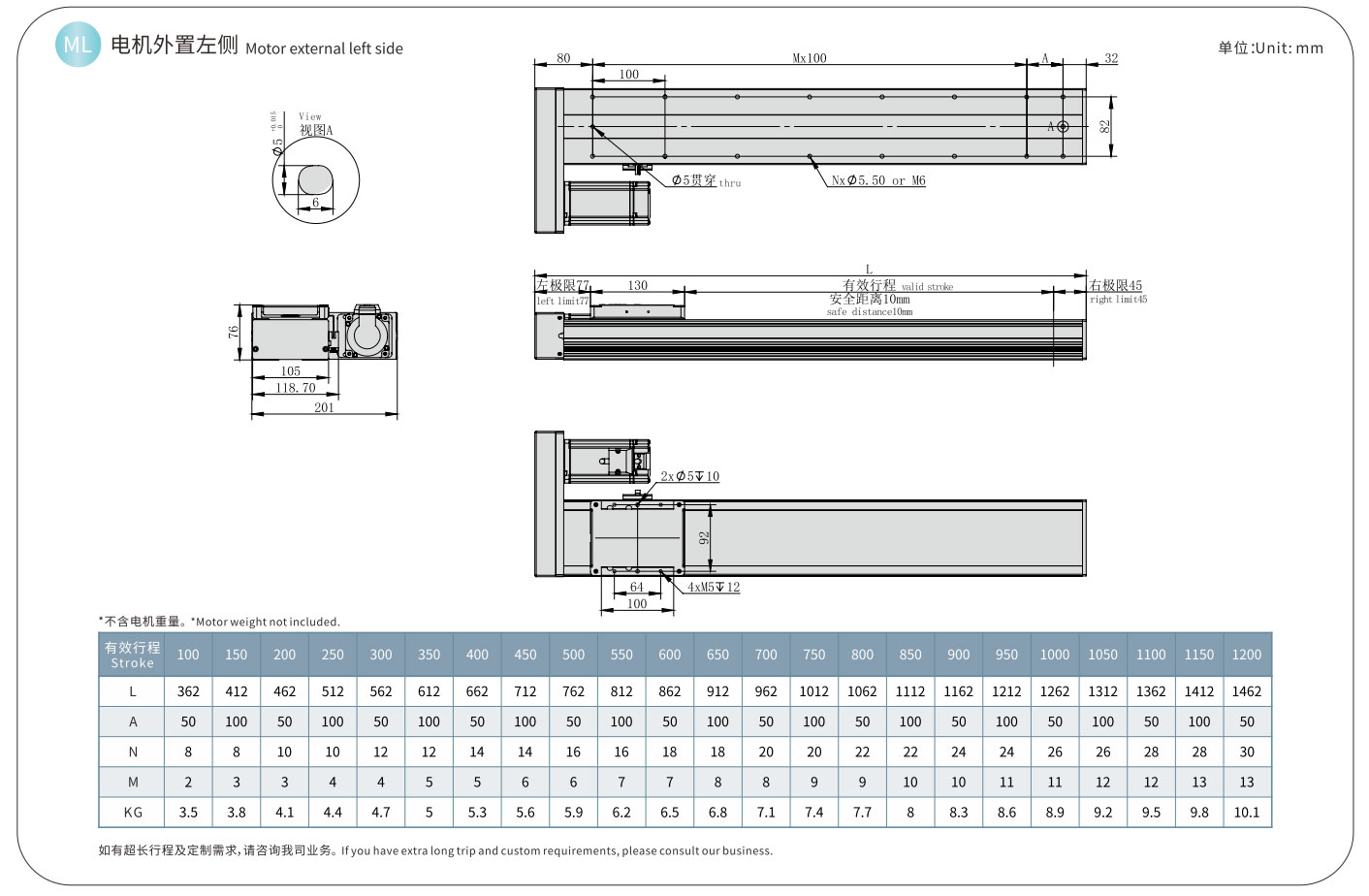Select KG value '10.1'

(x=1247, y=813)
